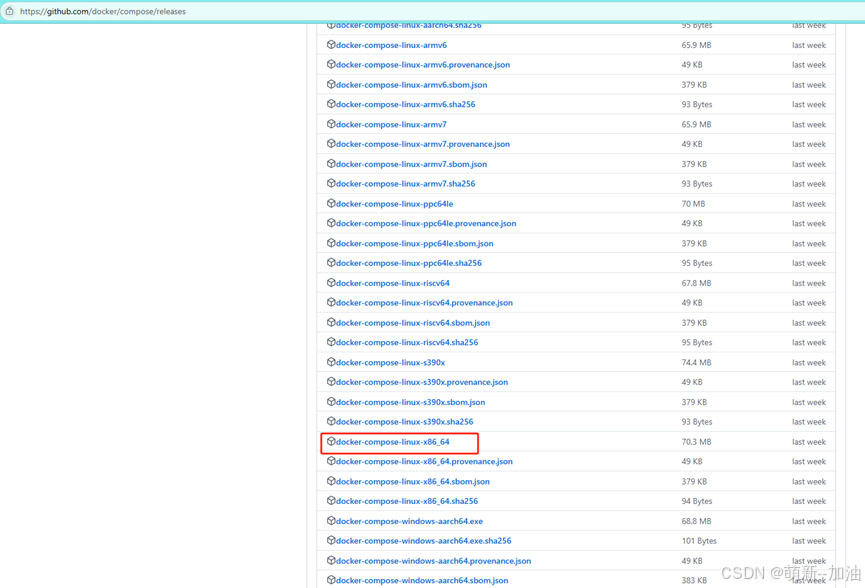Select the 70.3 MB size text

[696, 442]
